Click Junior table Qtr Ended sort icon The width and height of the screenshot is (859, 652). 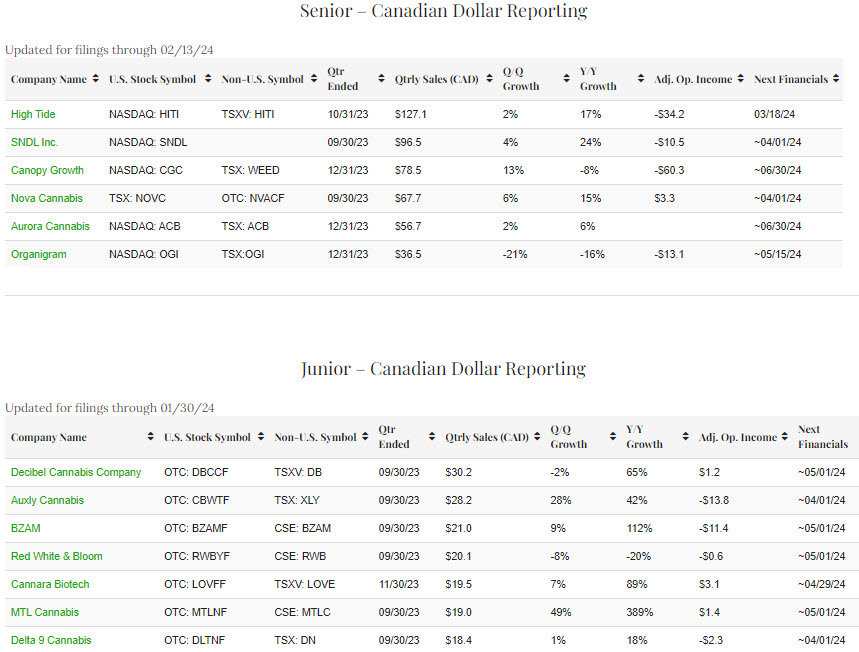point(431,437)
